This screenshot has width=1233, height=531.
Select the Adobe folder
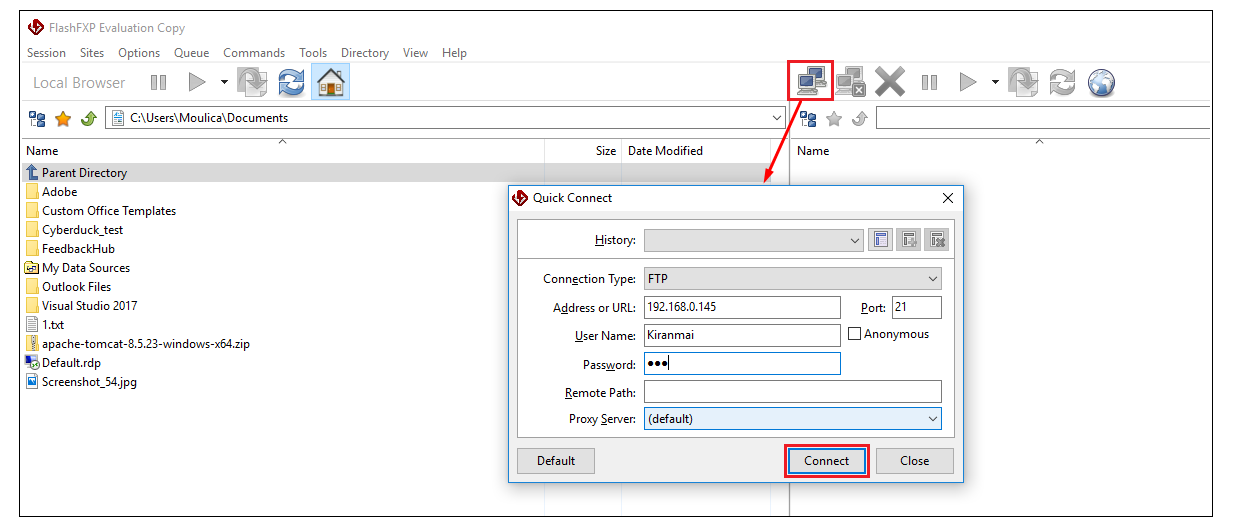coord(59,192)
